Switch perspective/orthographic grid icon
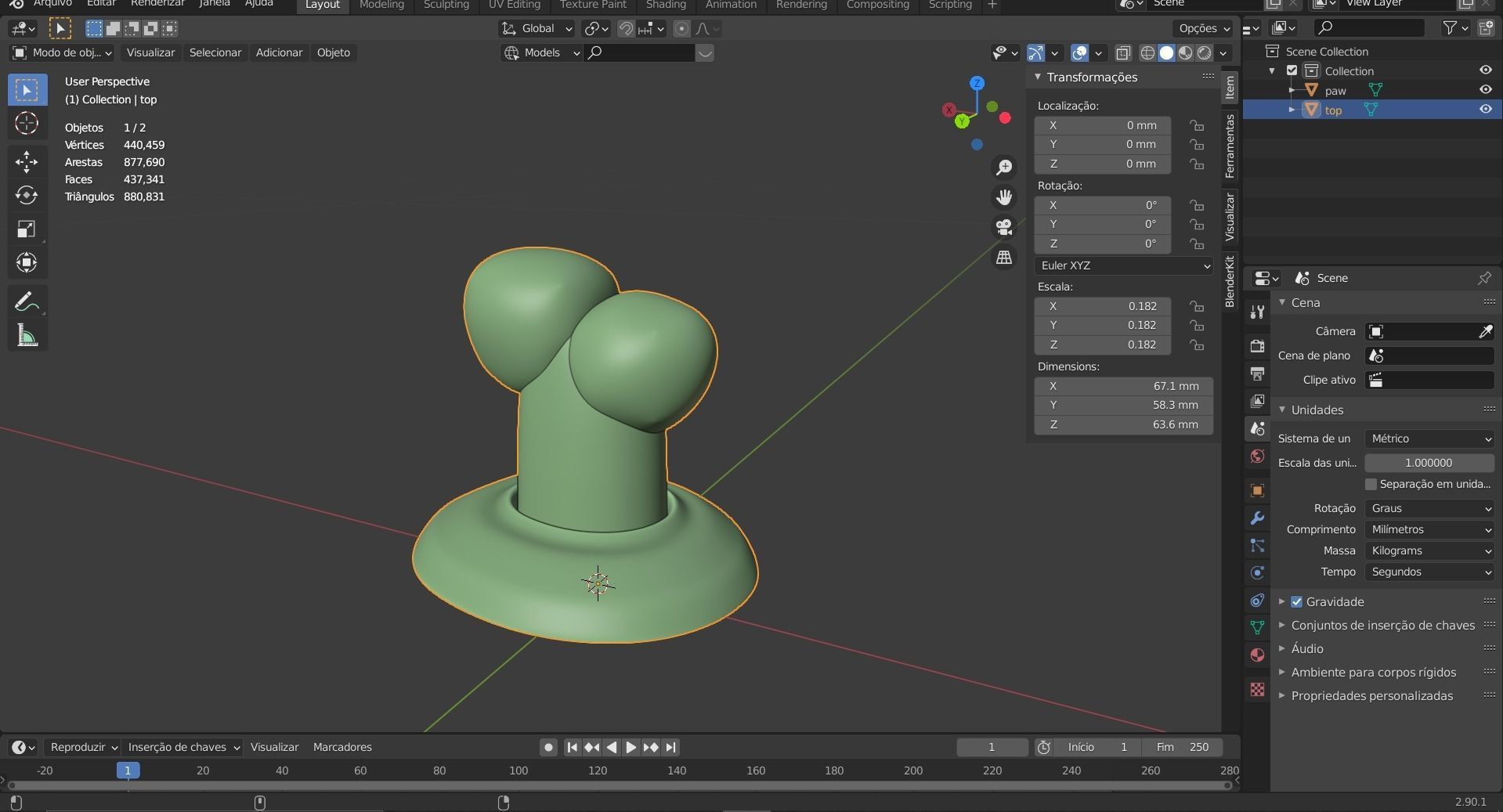The width and height of the screenshot is (1503, 812). 1004,257
